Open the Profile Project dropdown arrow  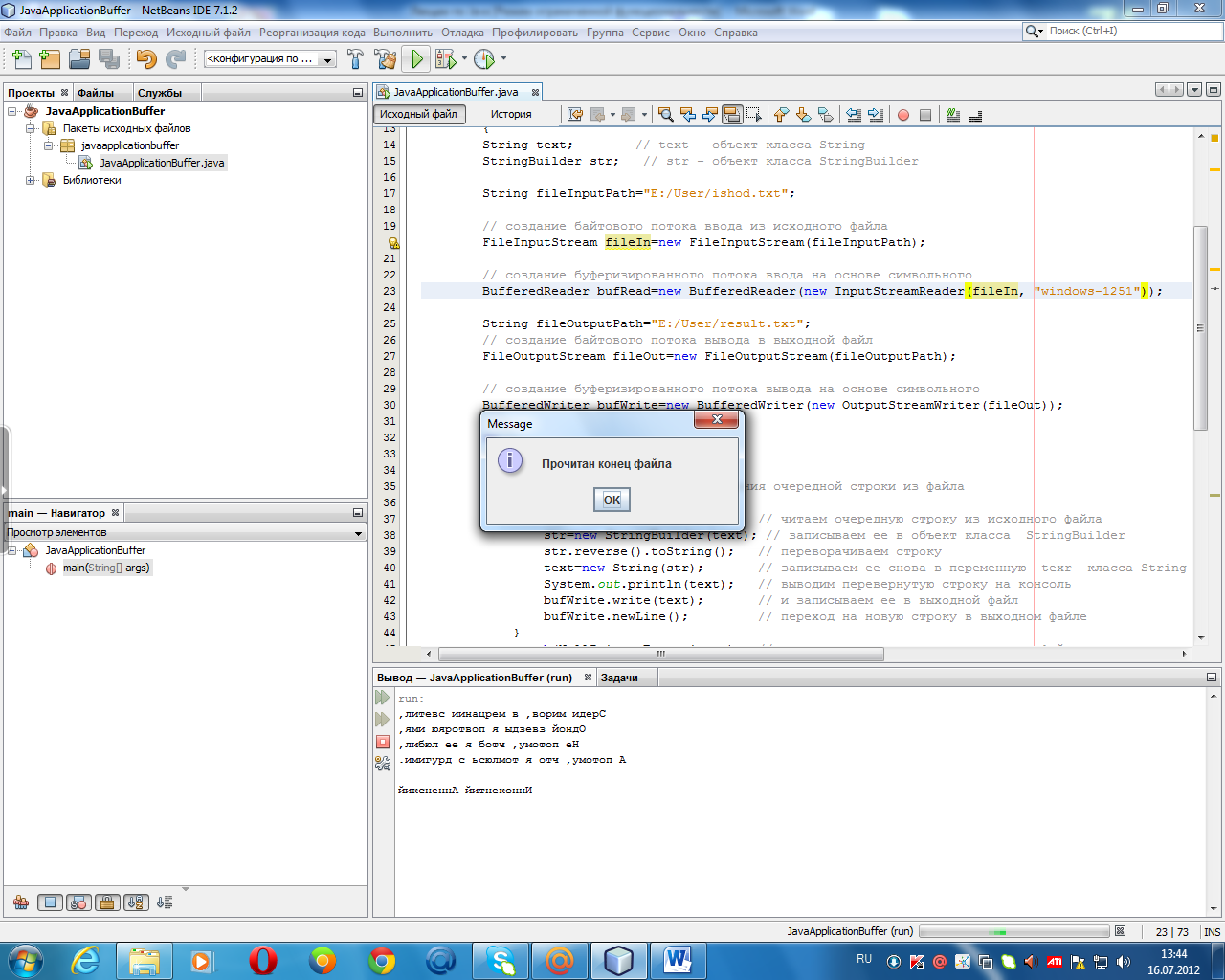coord(503,59)
